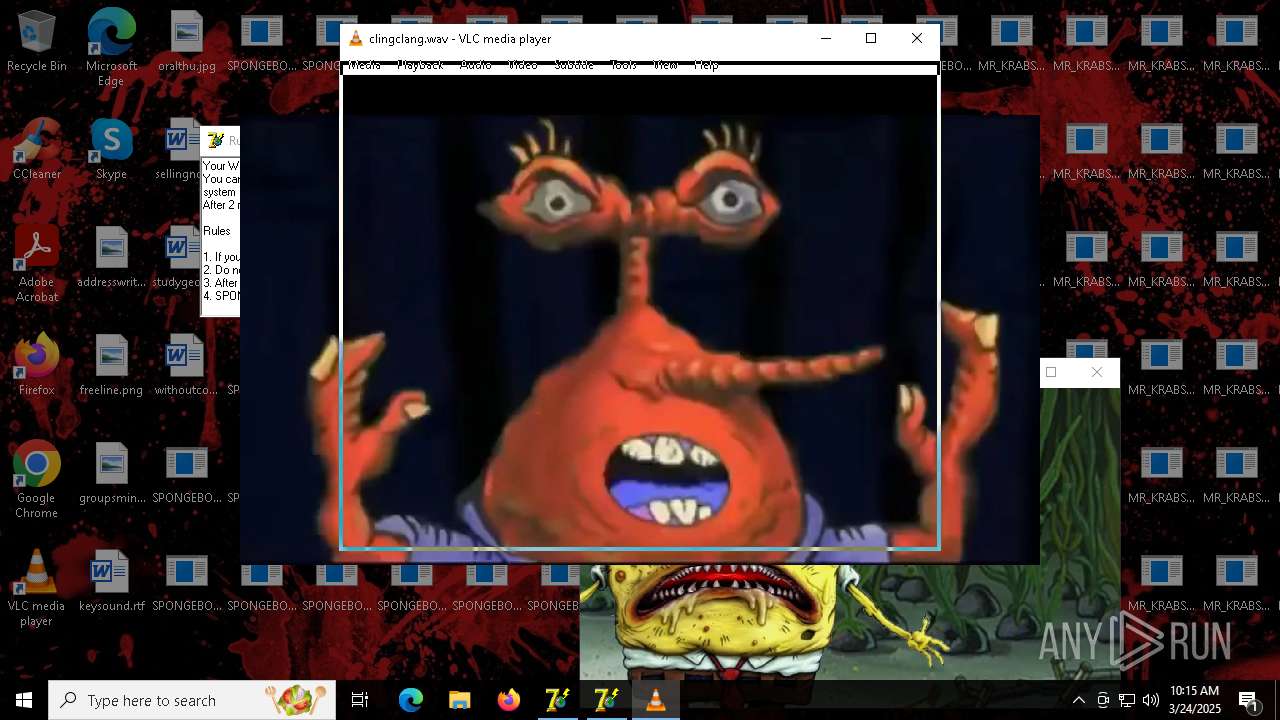The image size is (1280, 720).
Task: Open Task View from the taskbar
Action: 360,700
